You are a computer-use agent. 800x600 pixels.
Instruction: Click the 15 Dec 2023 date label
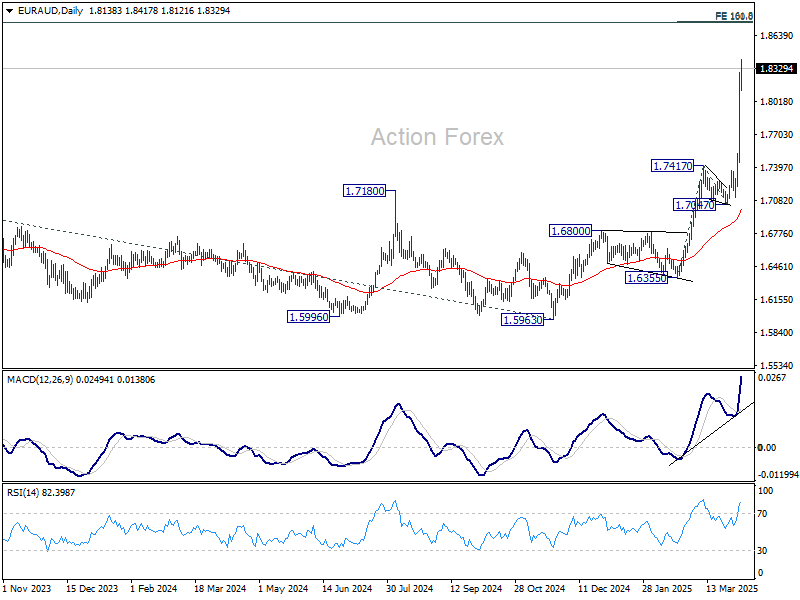[x=92, y=589]
